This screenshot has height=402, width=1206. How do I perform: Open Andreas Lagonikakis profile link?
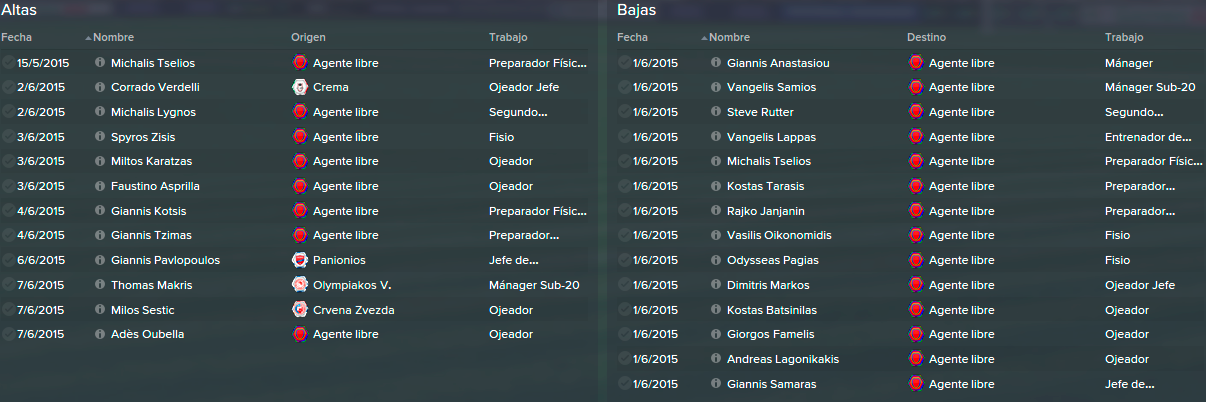(783, 359)
